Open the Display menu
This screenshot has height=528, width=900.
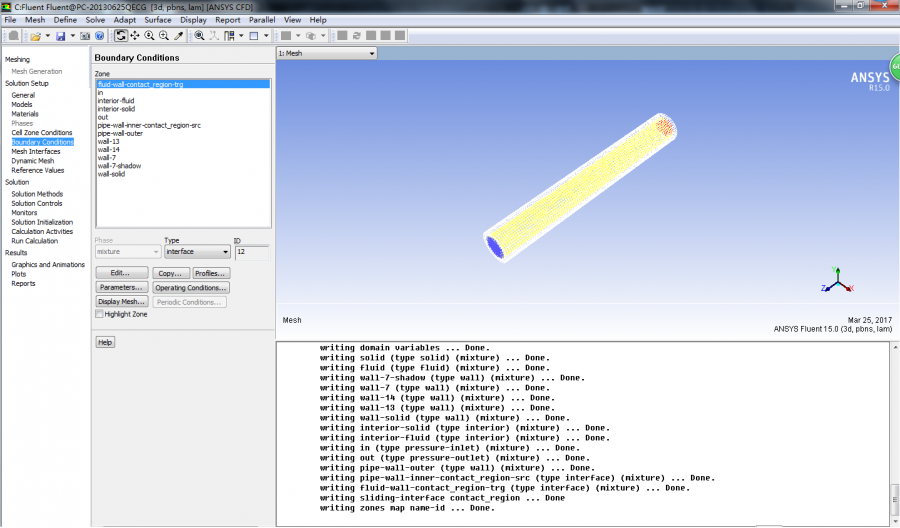193,20
